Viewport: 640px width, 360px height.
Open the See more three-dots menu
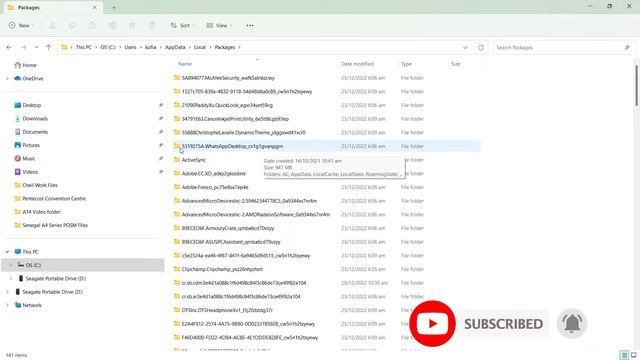[x=250, y=25]
